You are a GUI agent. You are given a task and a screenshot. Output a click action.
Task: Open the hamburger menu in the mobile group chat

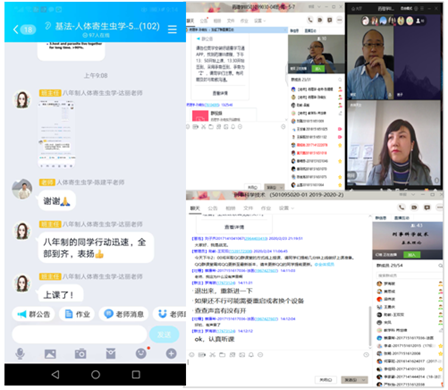(172, 29)
